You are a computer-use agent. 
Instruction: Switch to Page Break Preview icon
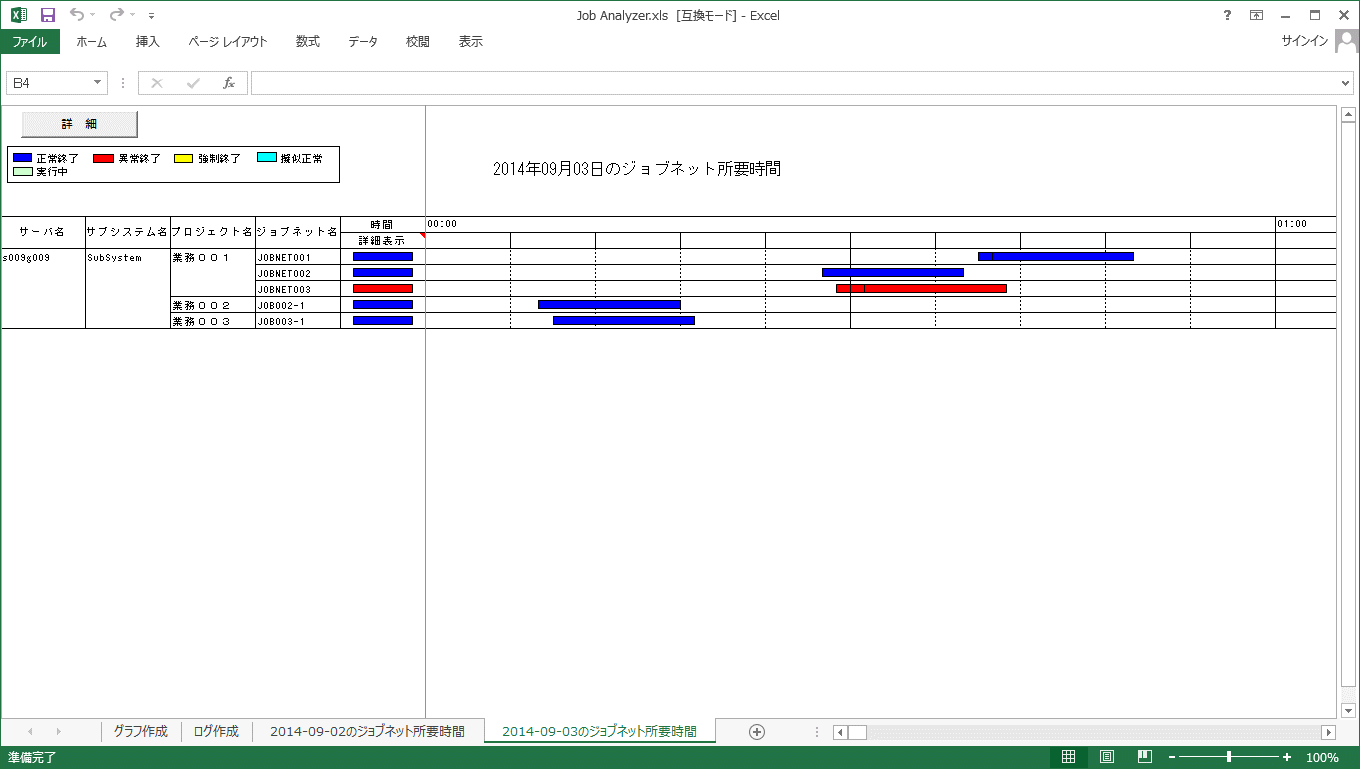pyautogui.click(x=1145, y=757)
